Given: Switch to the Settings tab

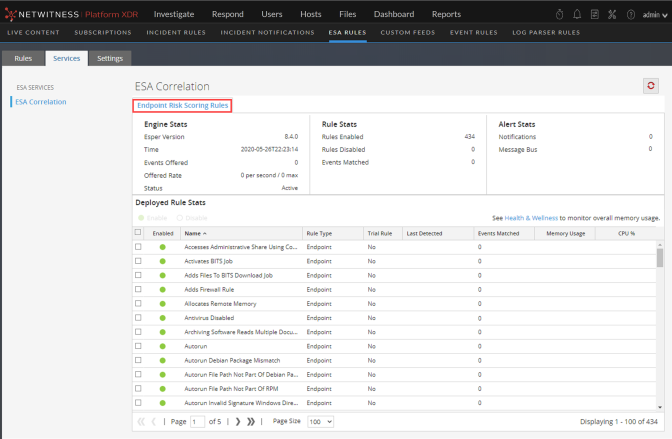Looking at the screenshot, I should [x=110, y=58].
